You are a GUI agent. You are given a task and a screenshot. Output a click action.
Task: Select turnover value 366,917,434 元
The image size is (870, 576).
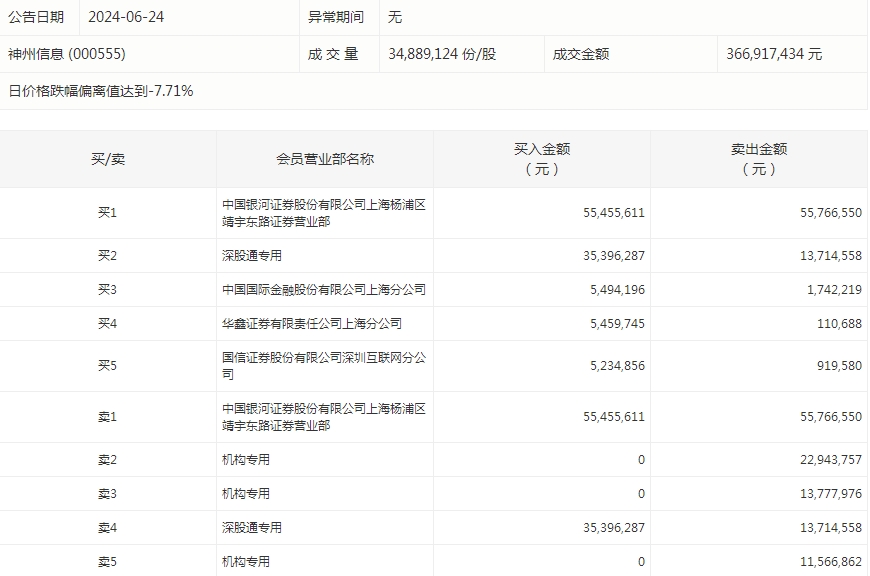pyautogui.click(x=774, y=54)
